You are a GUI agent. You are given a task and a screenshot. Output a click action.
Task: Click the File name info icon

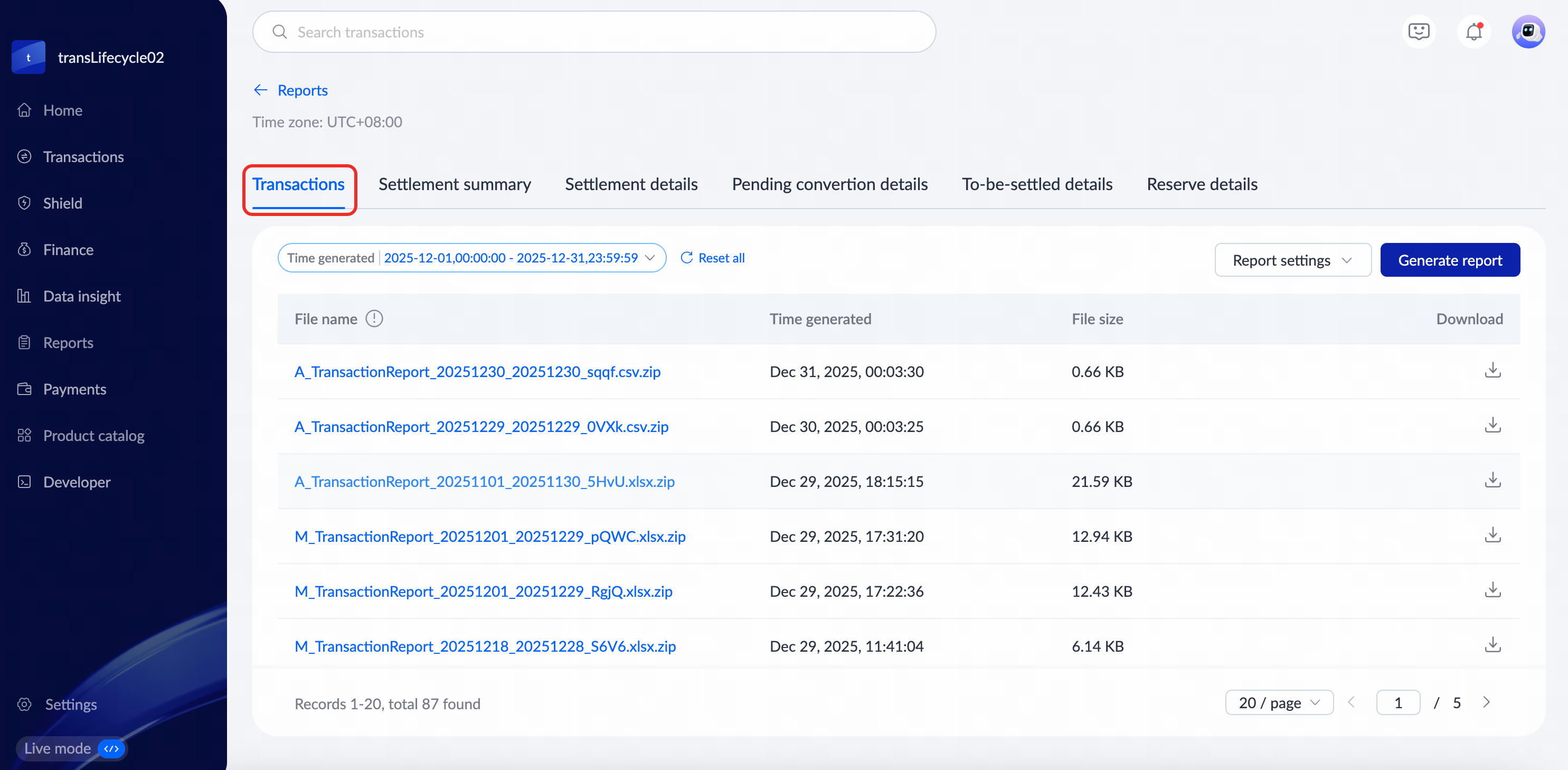[374, 318]
